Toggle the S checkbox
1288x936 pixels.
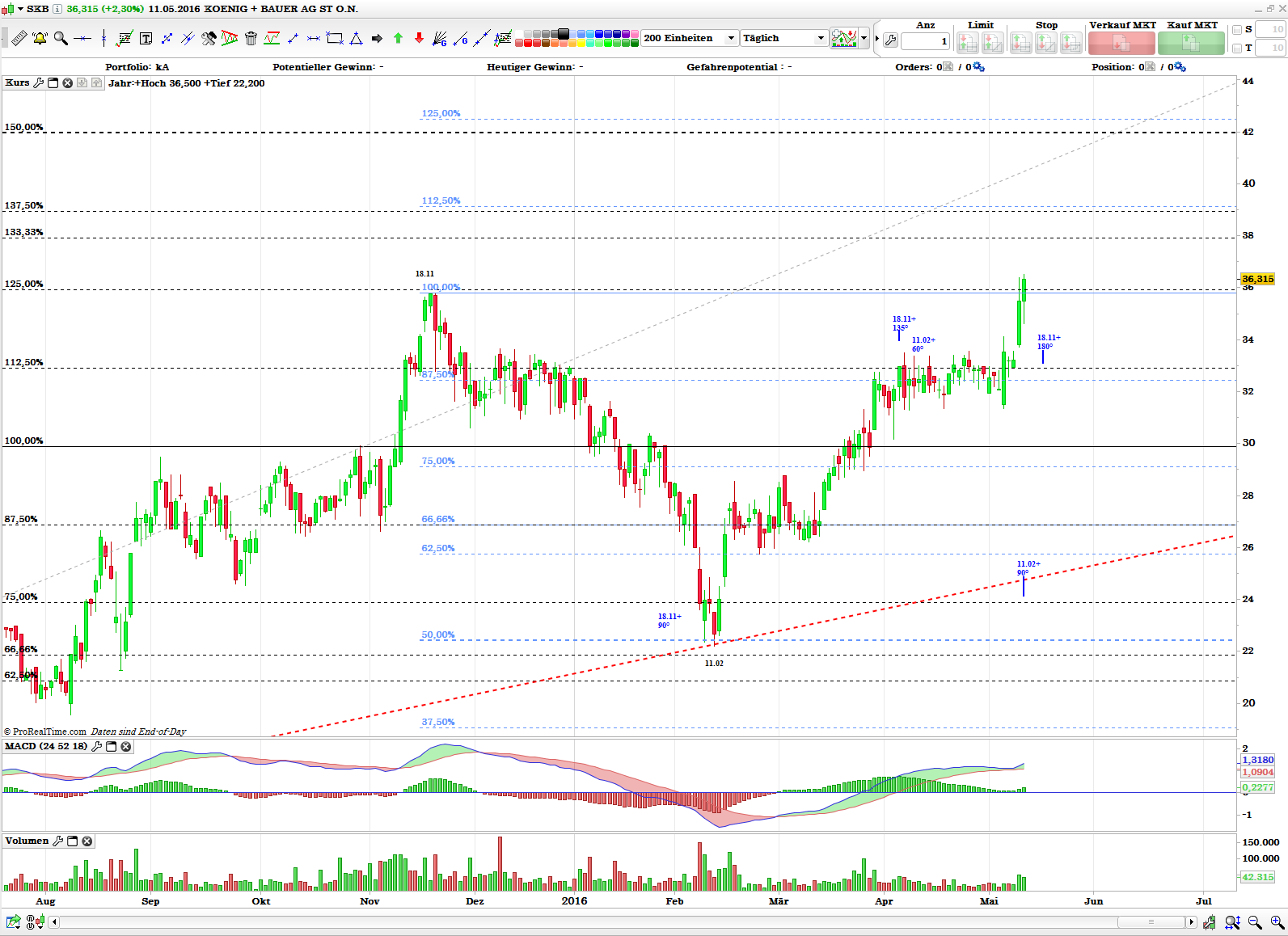1237,30
